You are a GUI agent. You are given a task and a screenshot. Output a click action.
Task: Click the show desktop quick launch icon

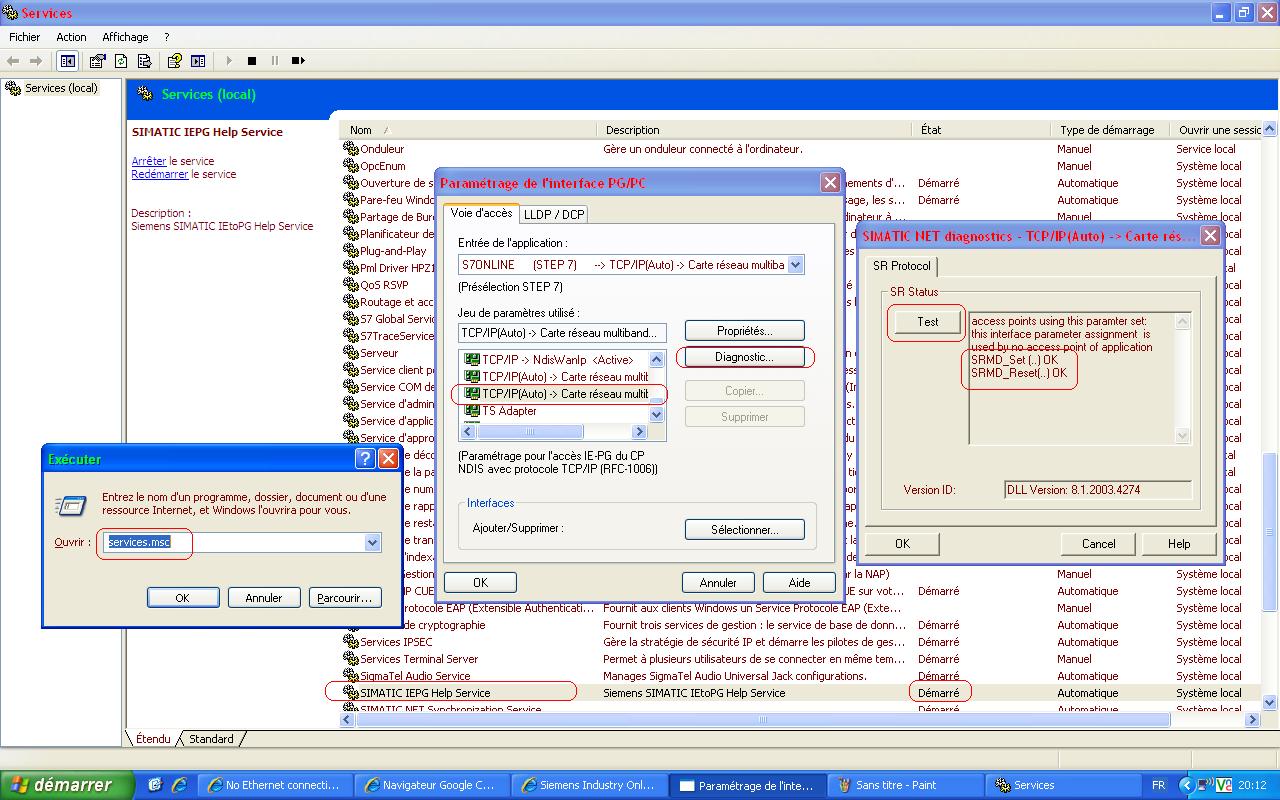click(157, 785)
